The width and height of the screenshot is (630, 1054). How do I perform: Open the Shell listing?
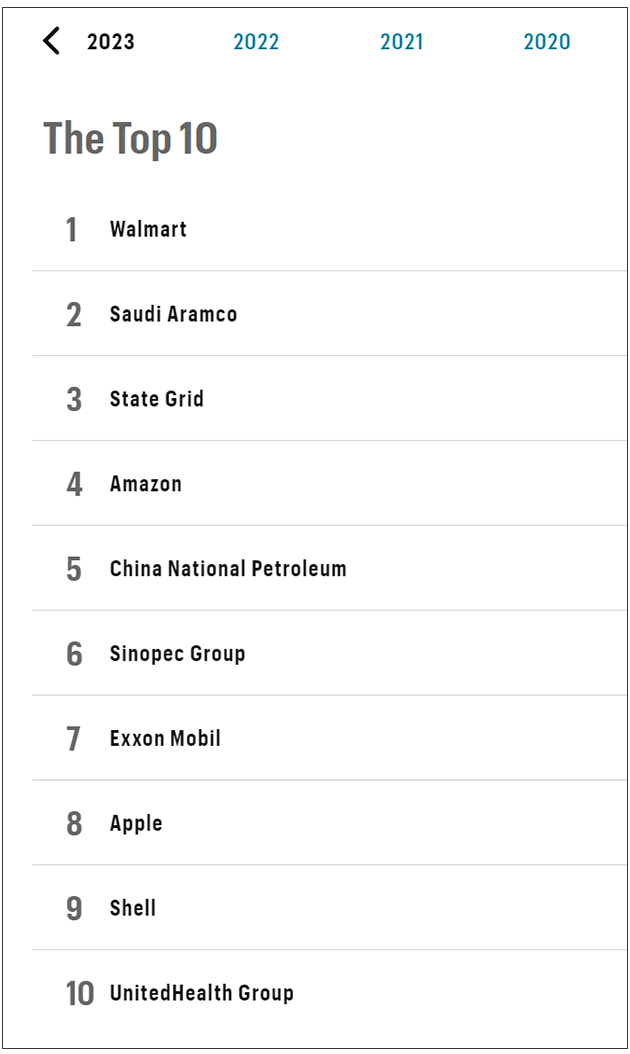pos(133,909)
